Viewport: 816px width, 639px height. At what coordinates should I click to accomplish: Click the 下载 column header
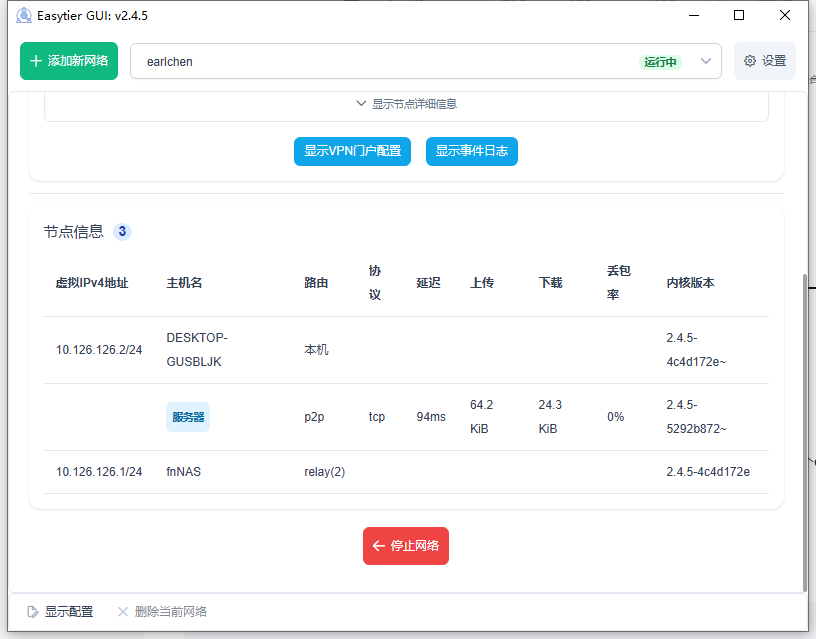click(x=551, y=283)
